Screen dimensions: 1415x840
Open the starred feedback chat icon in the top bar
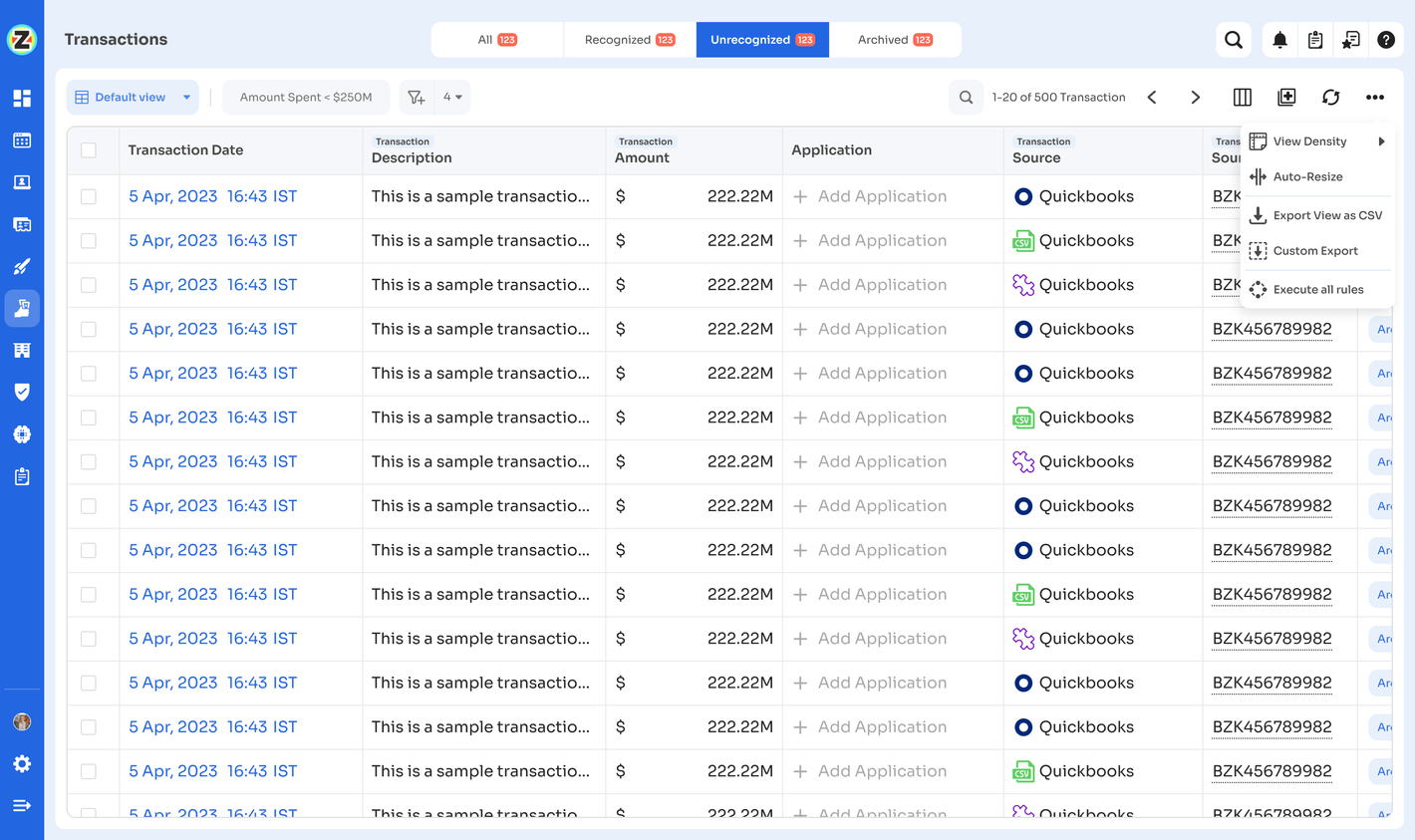coord(1350,40)
